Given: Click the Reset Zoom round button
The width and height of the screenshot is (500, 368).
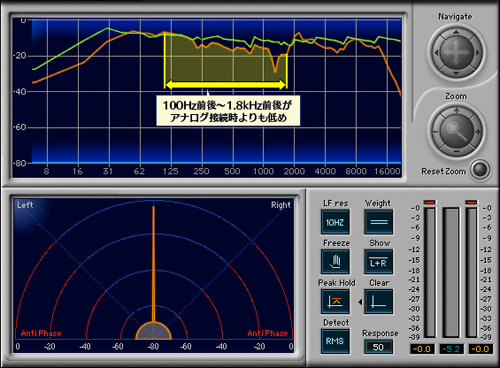Looking at the screenshot, I should click(480, 170).
